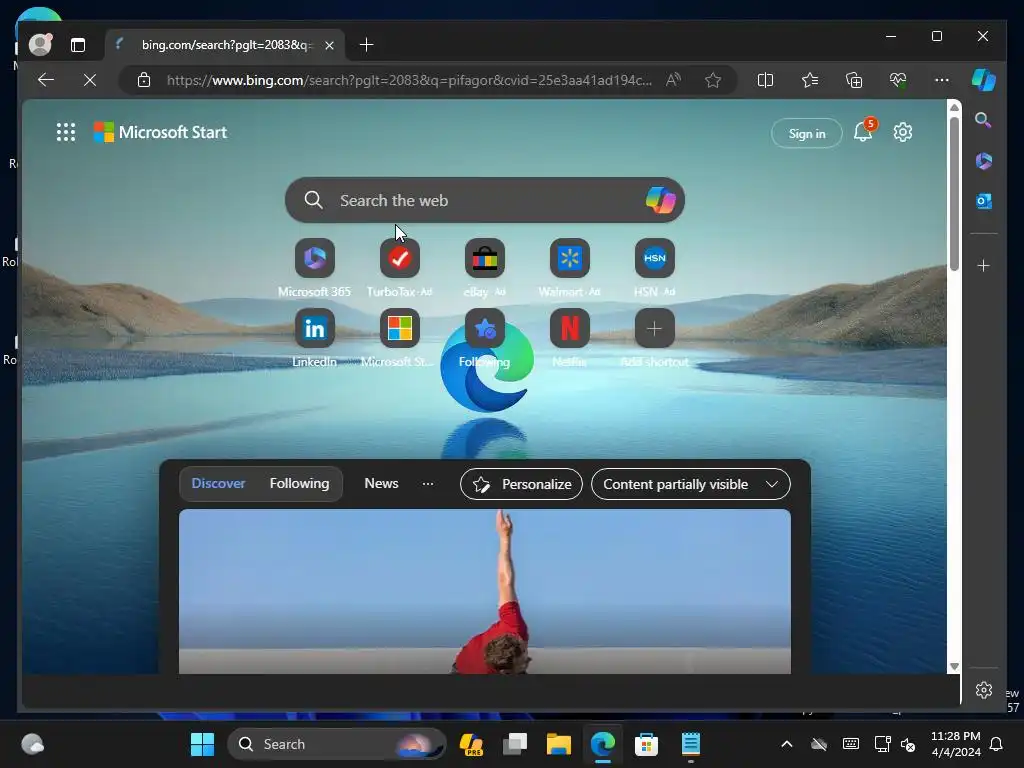The width and height of the screenshot is (1024, 768).
Task: Open Task View on taskbar
Action: pyautogui.click(x=515, y=744)
